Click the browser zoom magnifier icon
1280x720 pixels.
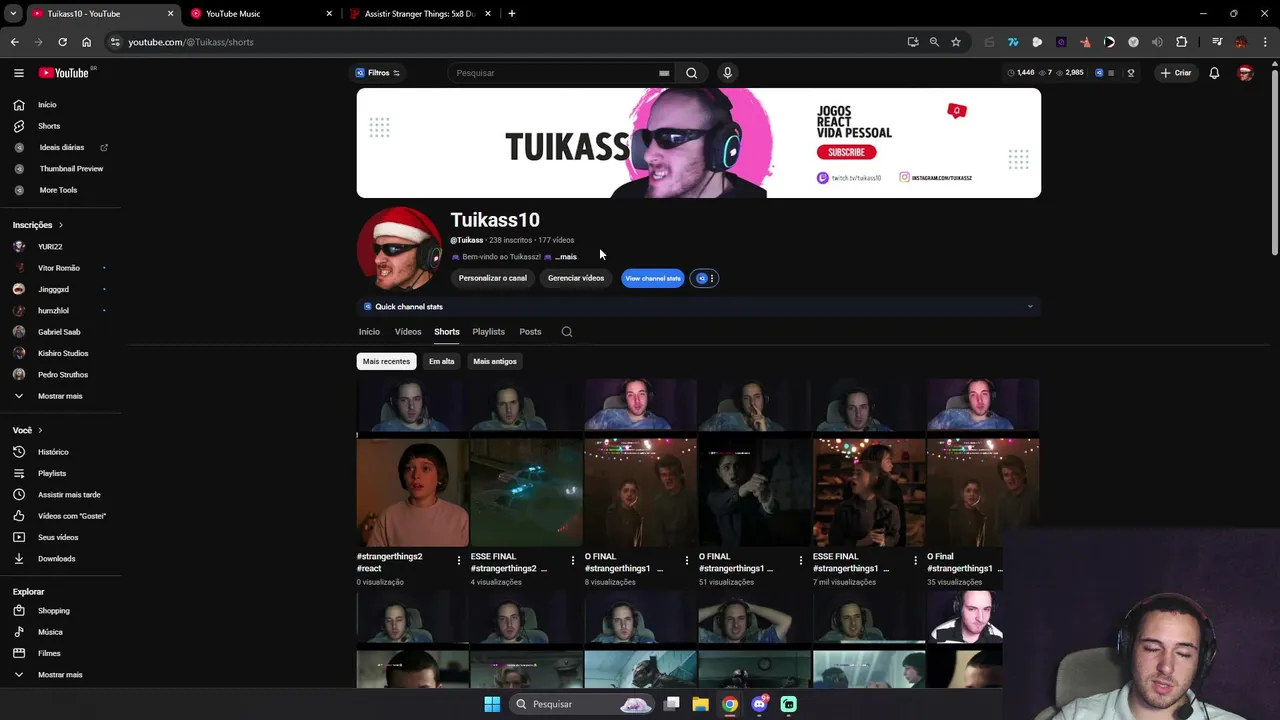(x=934, y=42)
